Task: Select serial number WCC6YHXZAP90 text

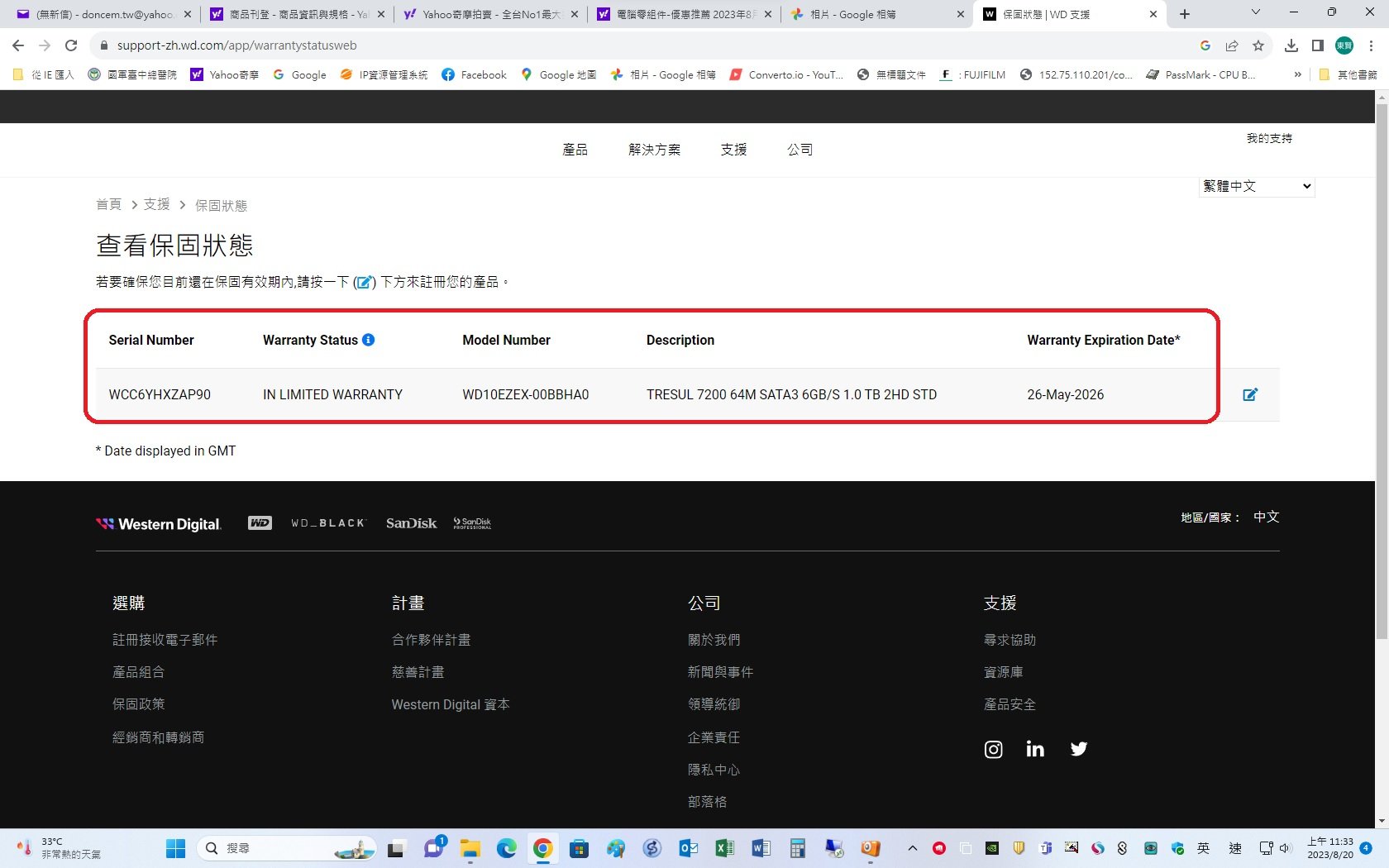Action: point(160,394)
